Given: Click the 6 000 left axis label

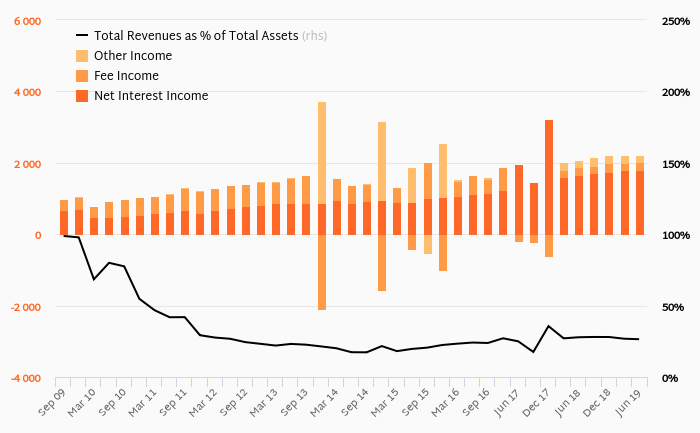Looking at the screenshot, I should point(28,21).
